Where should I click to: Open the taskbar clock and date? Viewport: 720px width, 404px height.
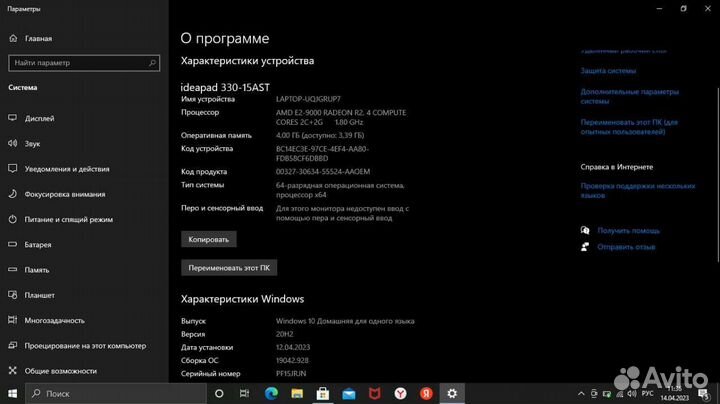(x=675, y=393)
